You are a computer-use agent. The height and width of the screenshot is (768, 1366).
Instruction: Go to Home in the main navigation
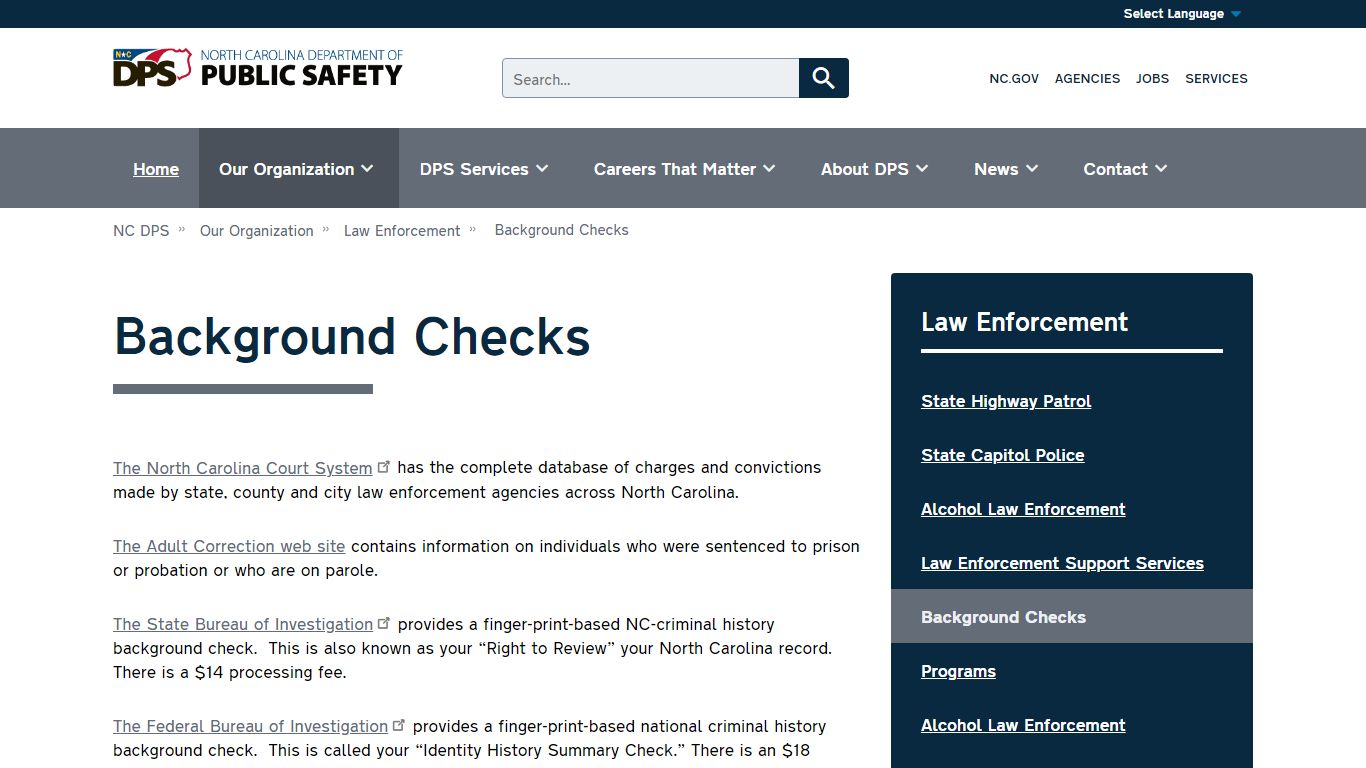[156, 169]
